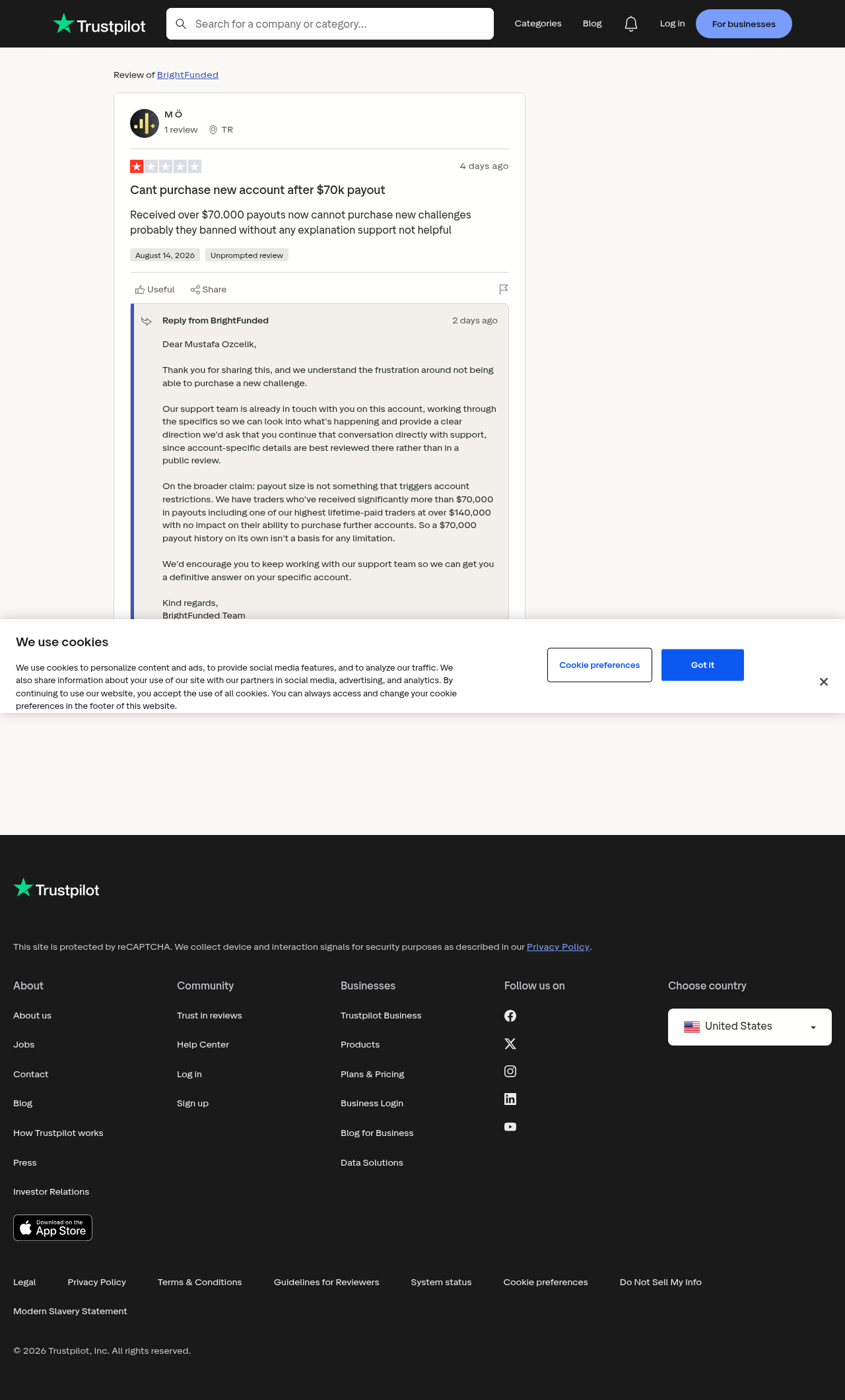Flag the review with the flag icon
Screen dimensions: 845x1400
504,289
